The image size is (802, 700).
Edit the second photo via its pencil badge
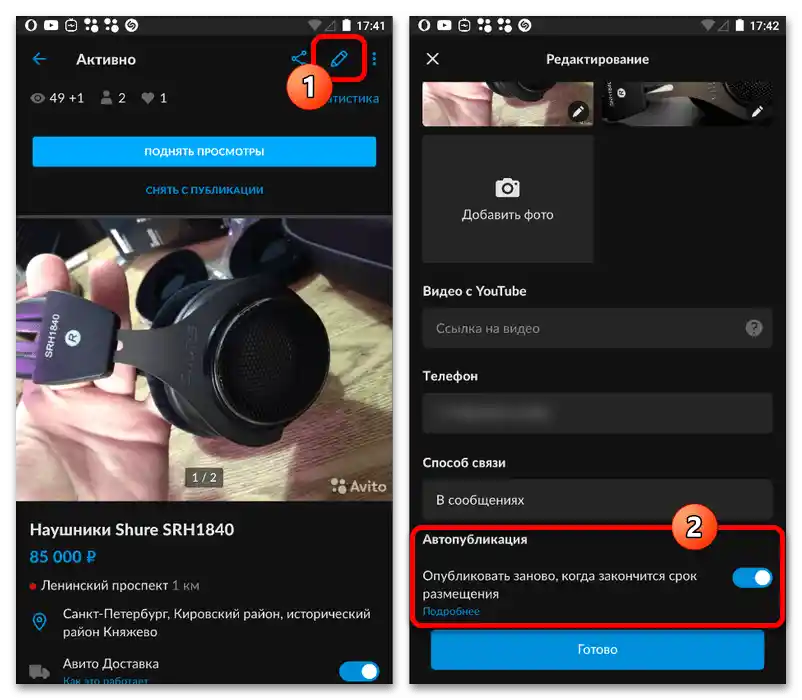[x=758, y=111]
